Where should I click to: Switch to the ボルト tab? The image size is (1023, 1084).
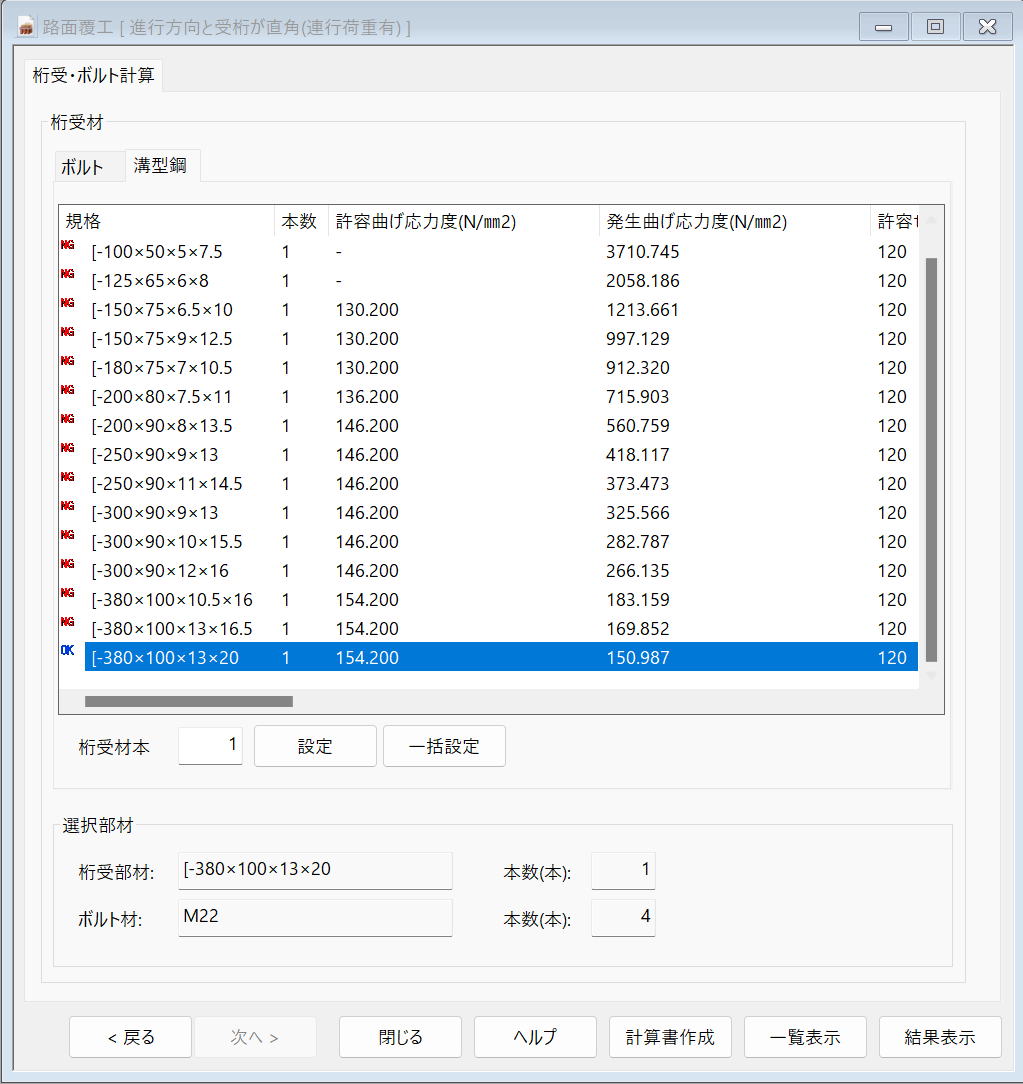(82, 167)
